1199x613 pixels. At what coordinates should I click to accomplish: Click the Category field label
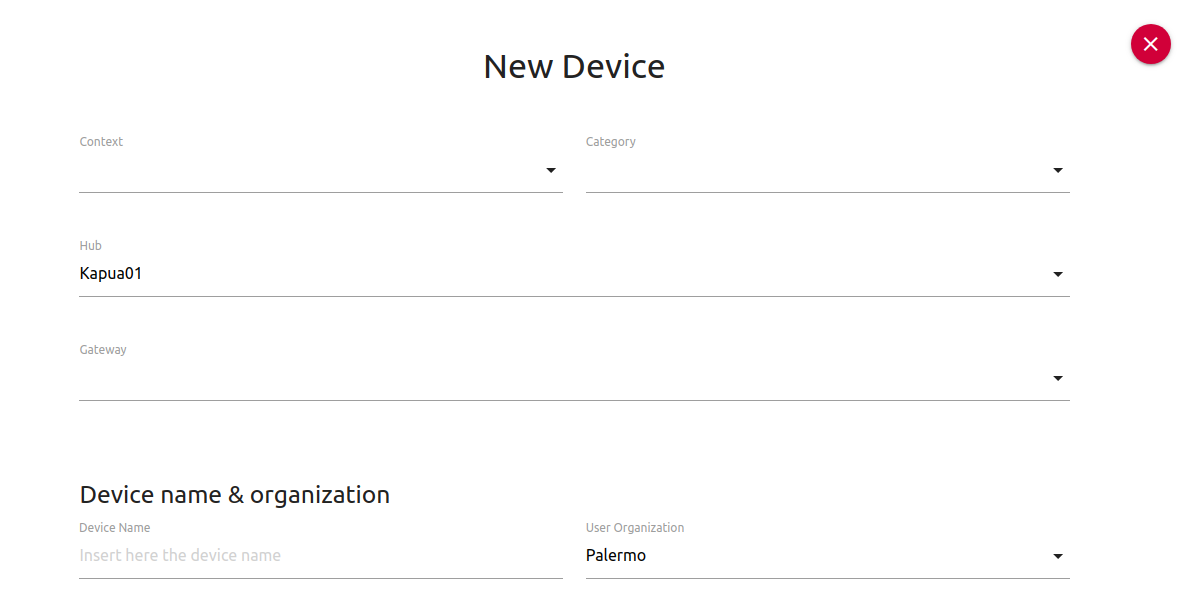[x=611, y=142]
